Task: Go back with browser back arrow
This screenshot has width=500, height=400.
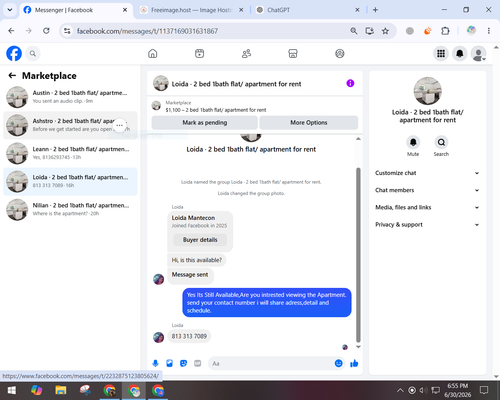Action: coord(11,31)
